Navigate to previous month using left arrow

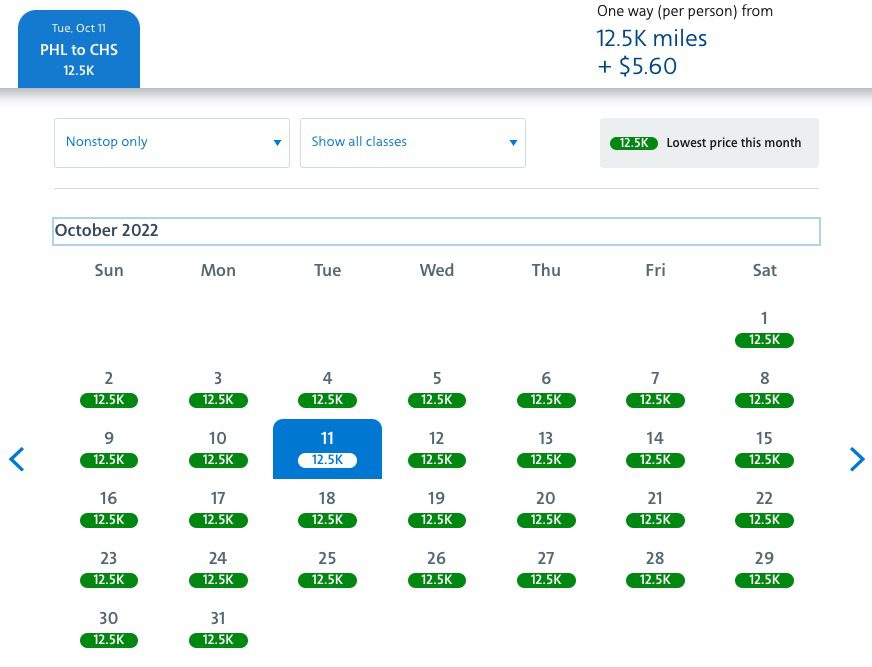click(x=15, y=459)
